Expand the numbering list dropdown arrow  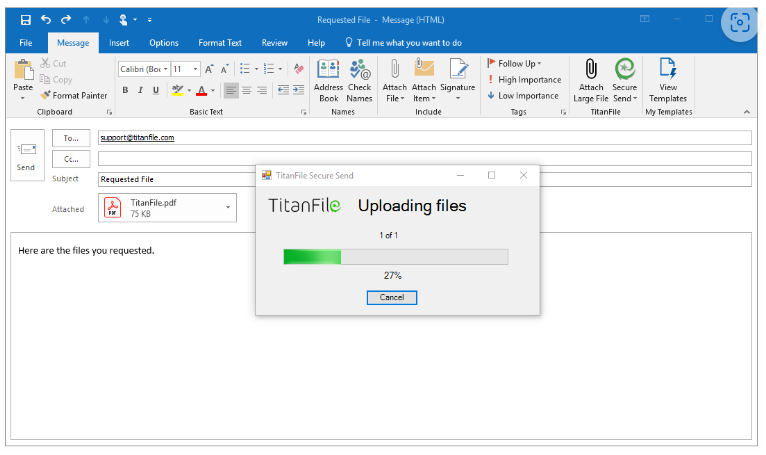[x=280, y=69]
